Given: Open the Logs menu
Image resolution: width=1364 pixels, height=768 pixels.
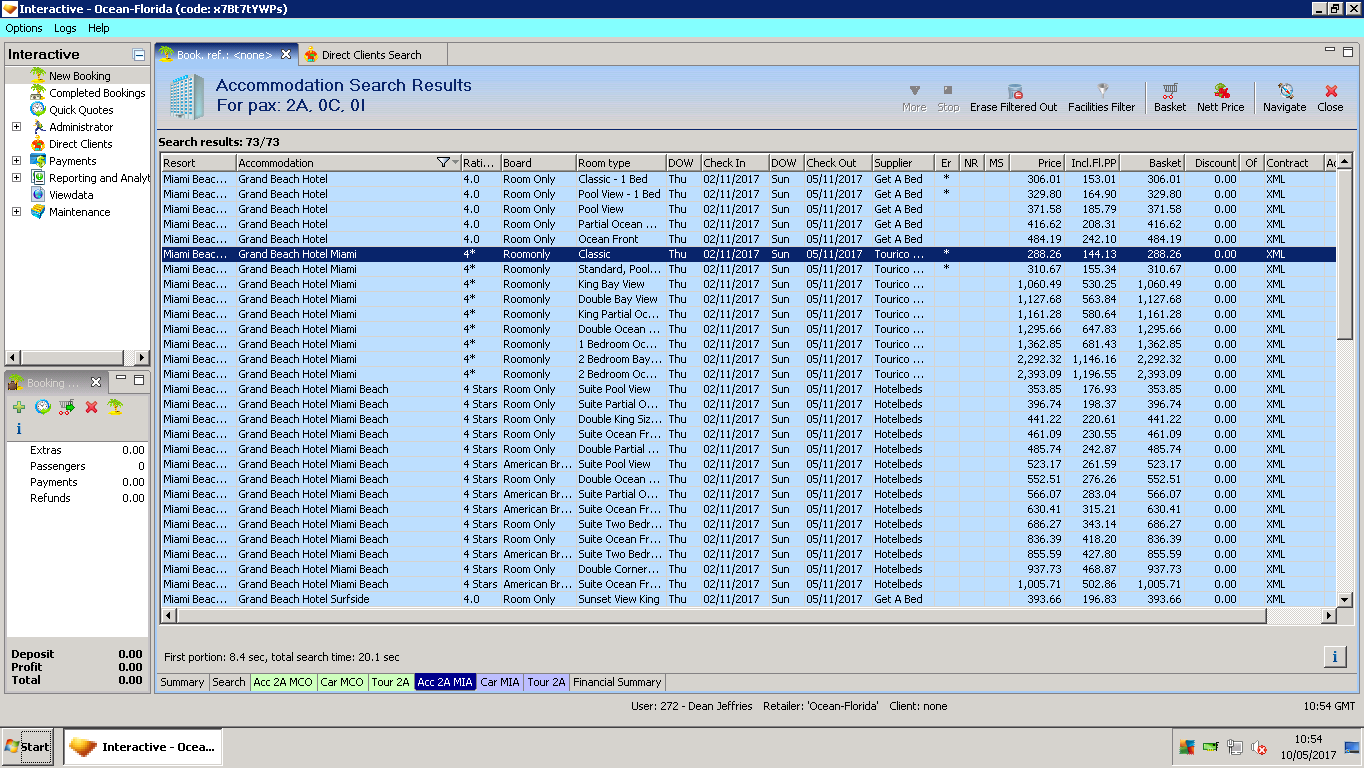Looking at the screenshot, I should 65,28.
